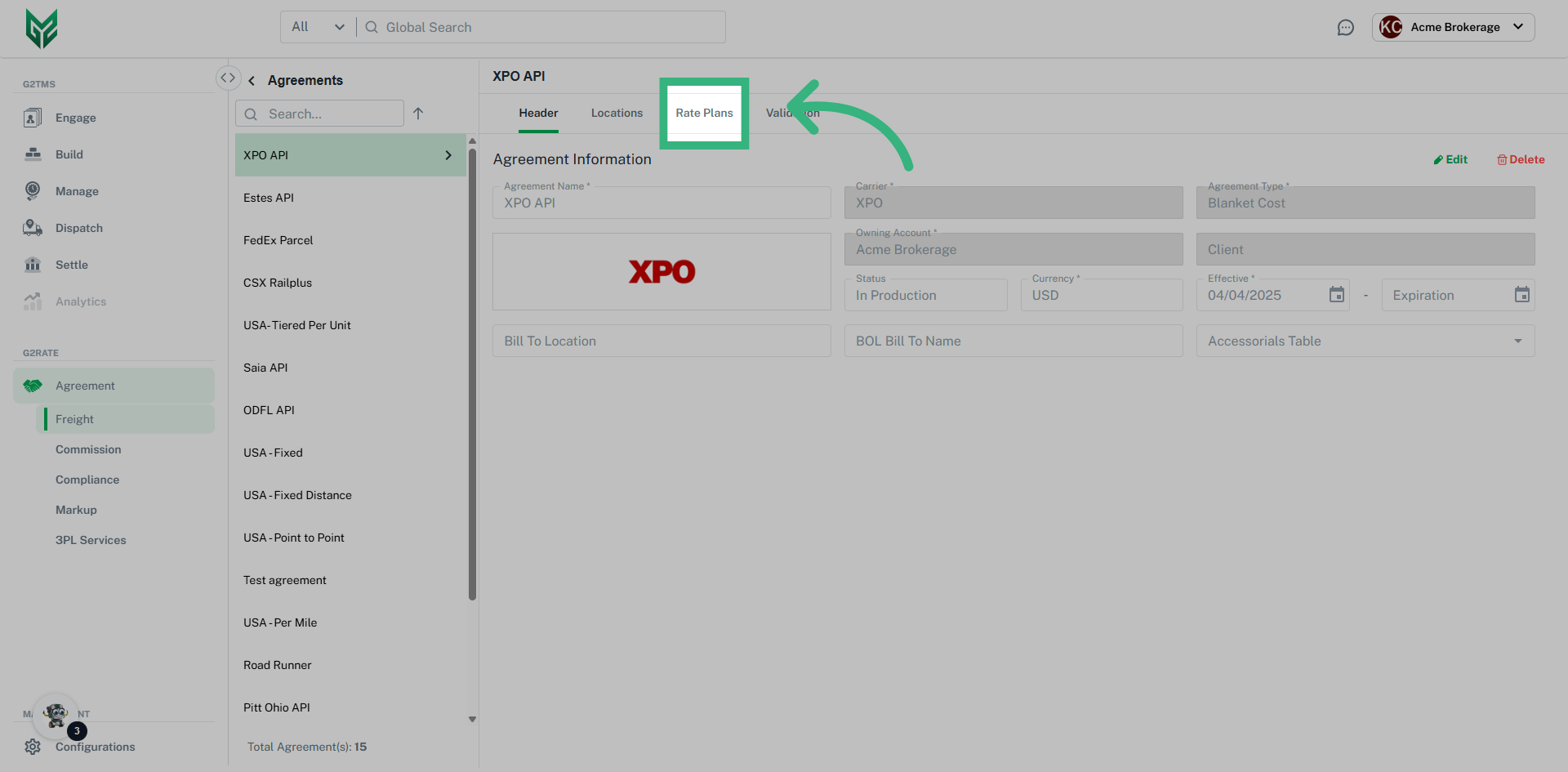The image size is (1568, 772).
Task: Click the sort arrow beside agreement search
Action: pos(419,114)
